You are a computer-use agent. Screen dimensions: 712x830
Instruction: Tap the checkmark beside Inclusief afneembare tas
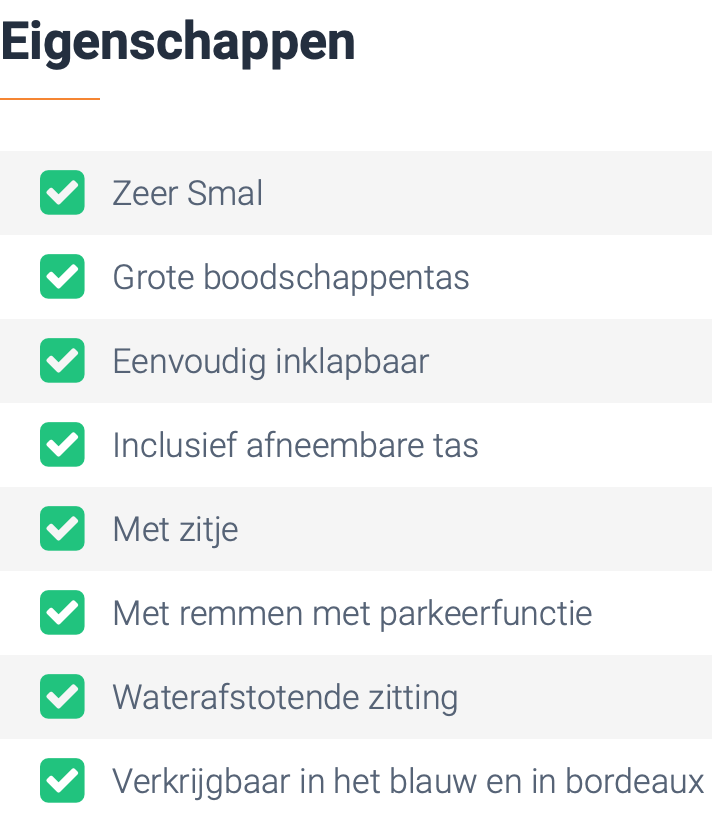pos(62,445)
